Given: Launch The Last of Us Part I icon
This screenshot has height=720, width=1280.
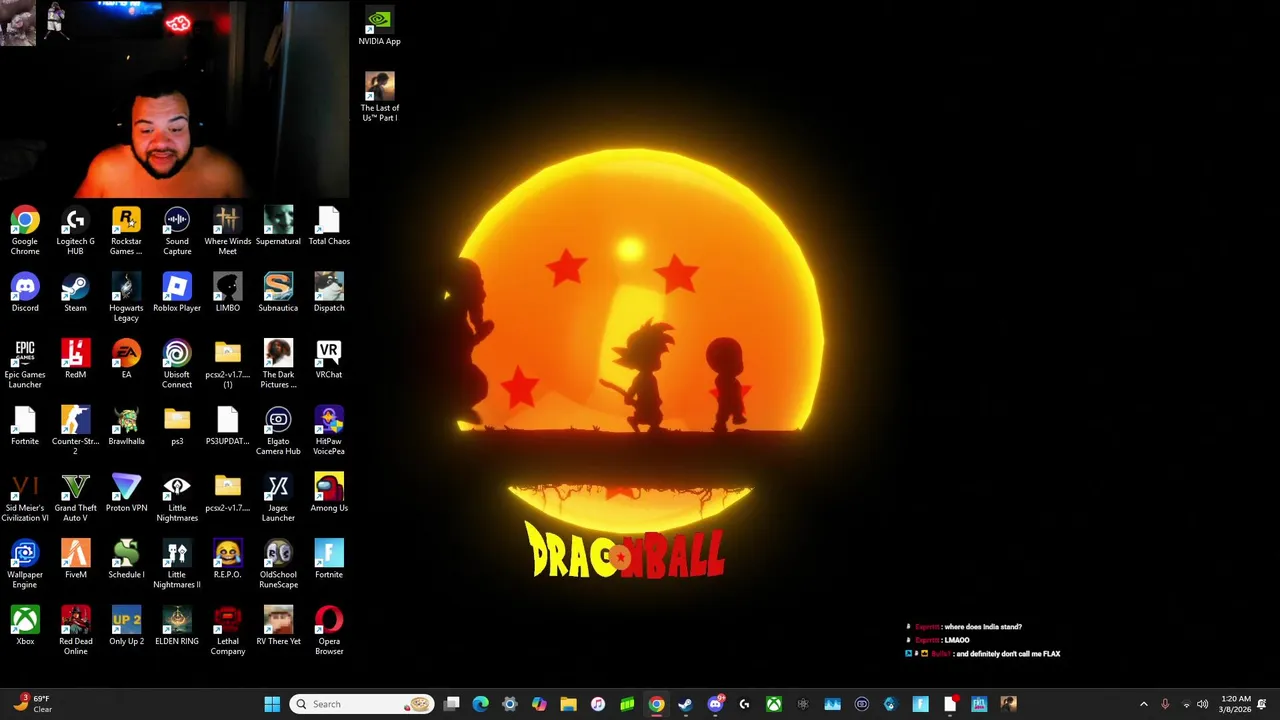Looking at the screenshot, I should [x=379, y=97].
